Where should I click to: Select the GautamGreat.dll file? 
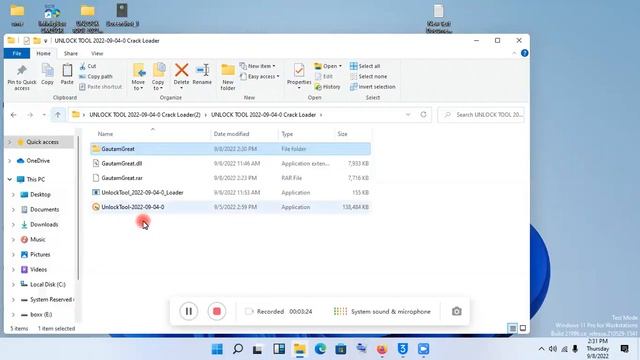tap(230, 163)
